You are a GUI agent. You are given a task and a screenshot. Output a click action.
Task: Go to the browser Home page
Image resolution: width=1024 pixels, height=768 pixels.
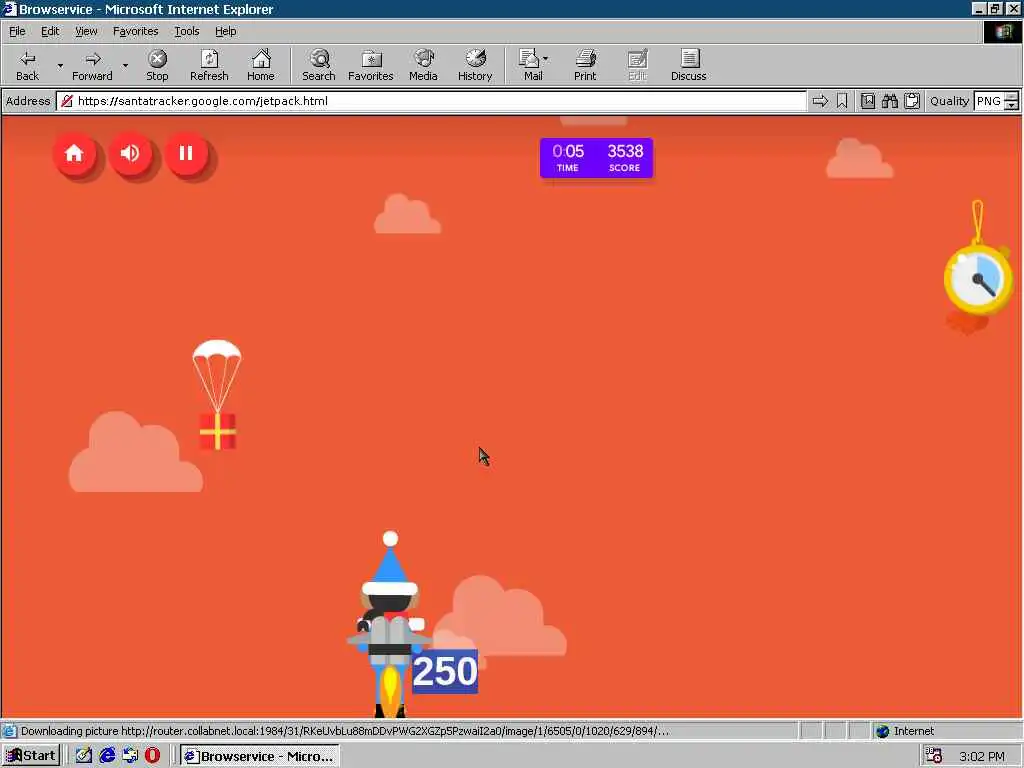[261, 65]
